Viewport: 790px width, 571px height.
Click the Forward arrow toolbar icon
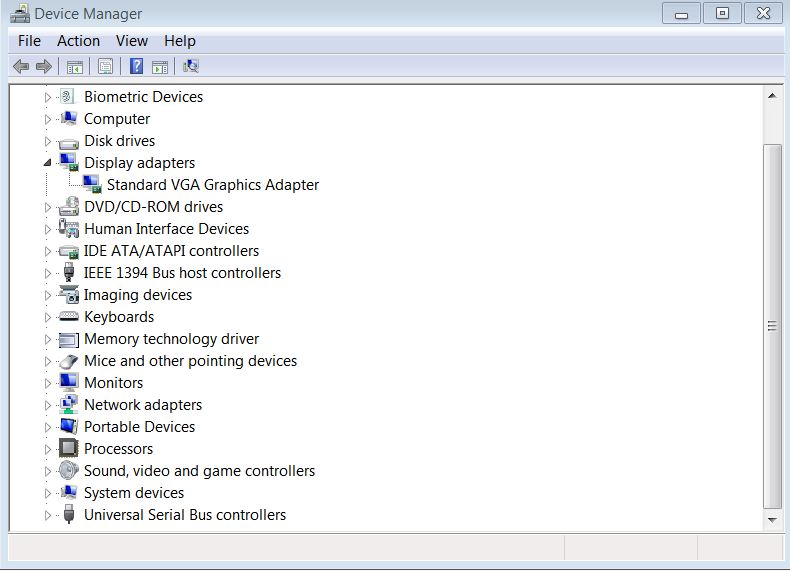pos(44,66)
